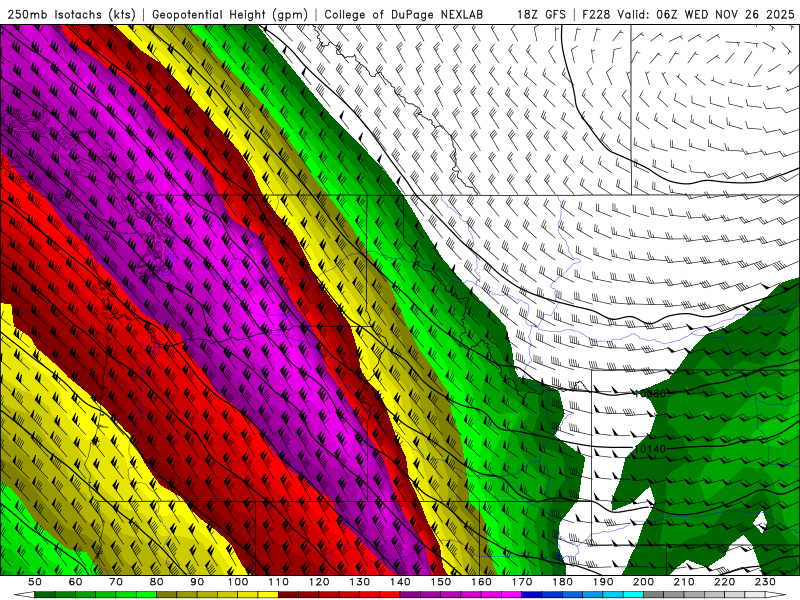Click the 140 value on the color scale

click(x=401, y=582)
